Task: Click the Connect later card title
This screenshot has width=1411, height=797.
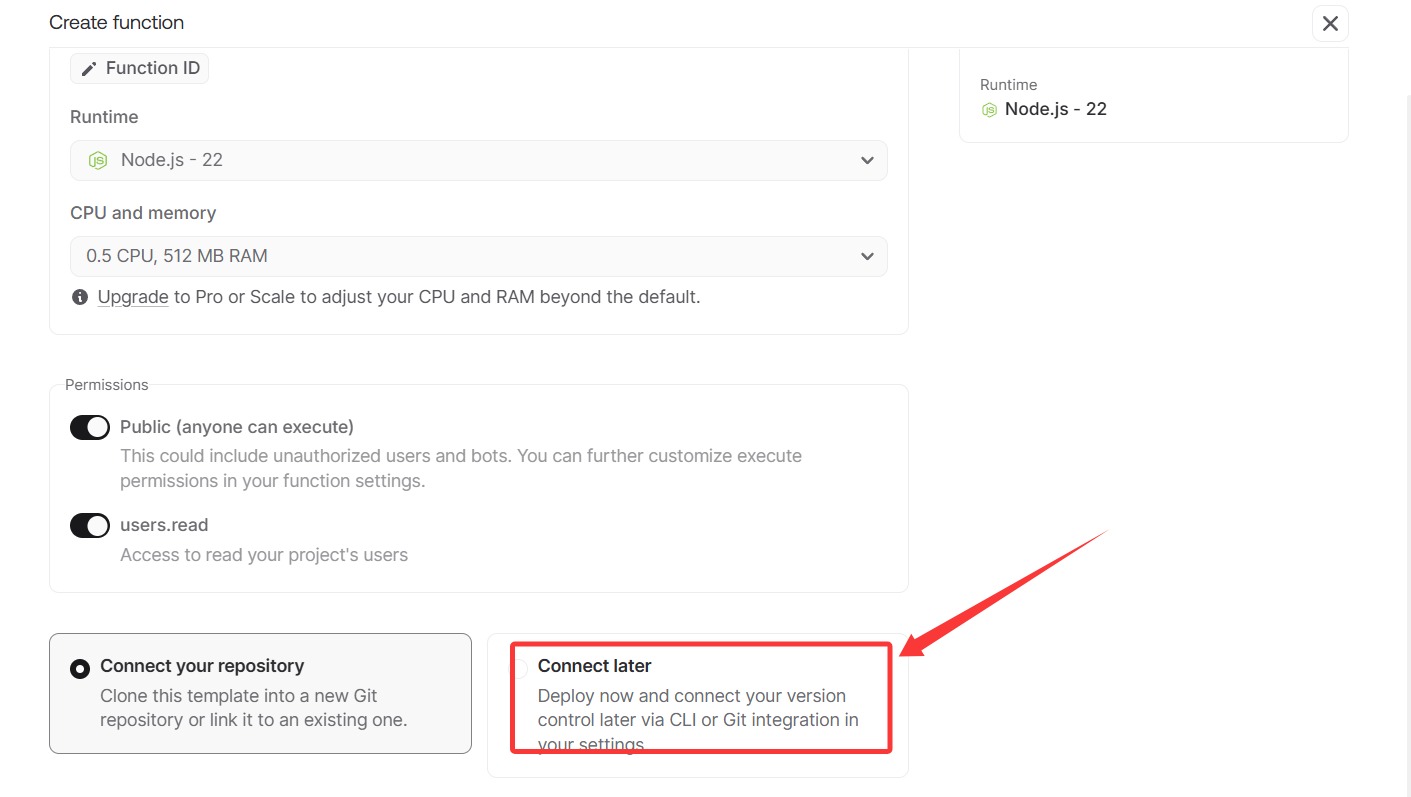Action: (x=594, y=666)
